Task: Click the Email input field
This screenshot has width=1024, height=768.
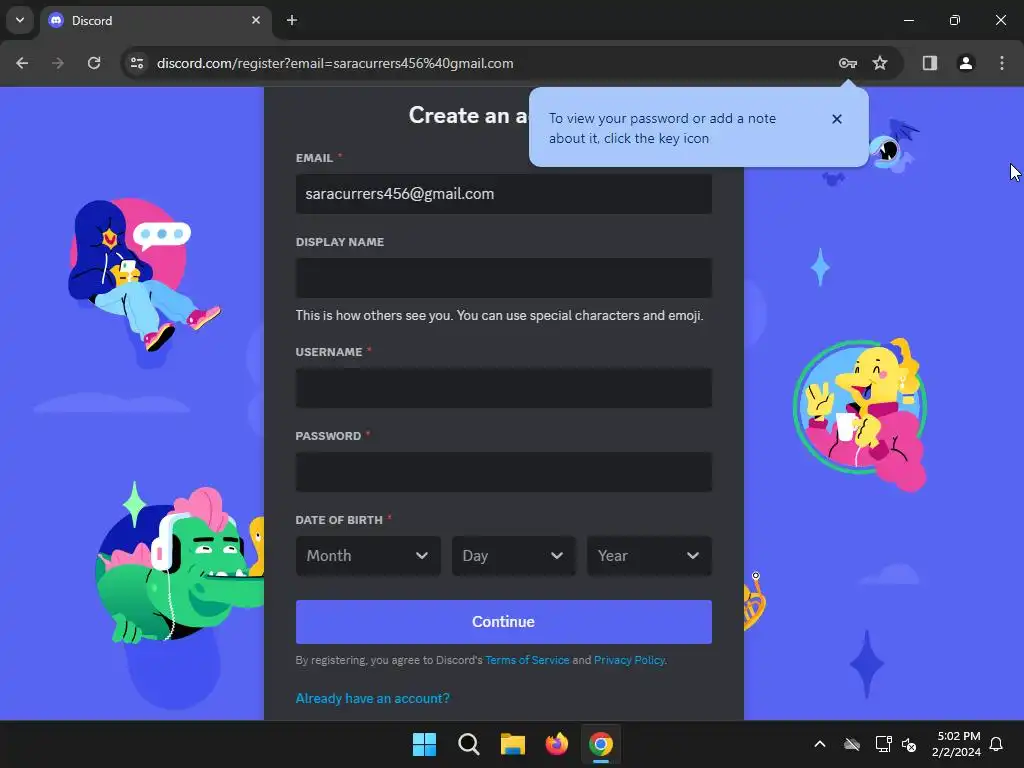Action: (504, 194)
